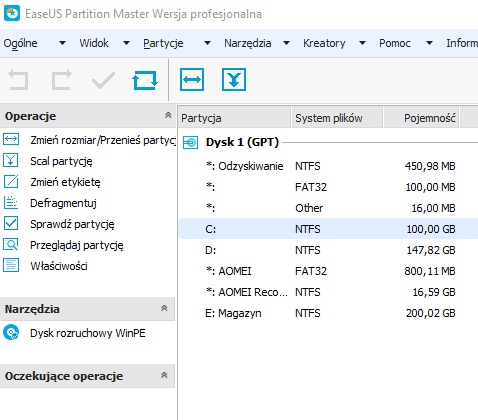Choose Przeglądaj partycję operation
Image resolution: width=478 pixels, height=420 pixels.
pos(77,245)
